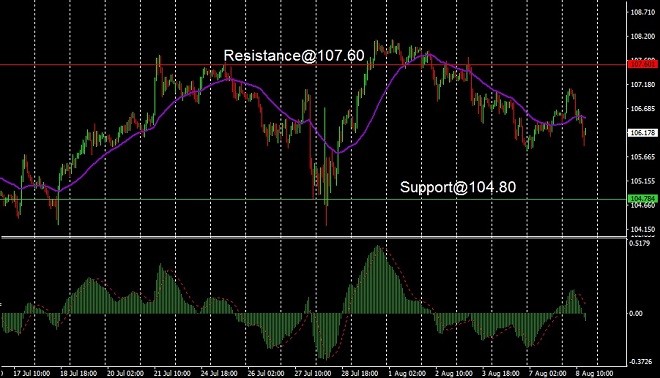Select the Resistance@107.60 annotation text
The width and height of the screenshot is (660, 378).
(294, 56)
